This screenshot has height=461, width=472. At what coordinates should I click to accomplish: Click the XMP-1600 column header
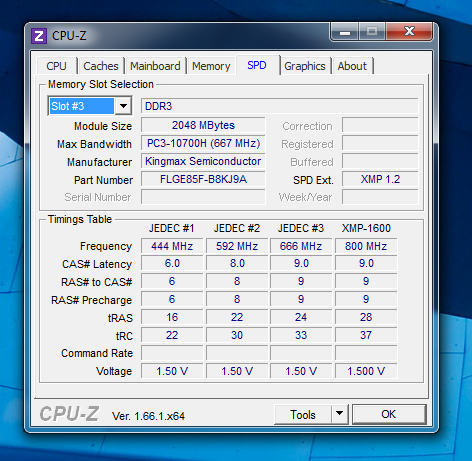[x=366, y=228]
